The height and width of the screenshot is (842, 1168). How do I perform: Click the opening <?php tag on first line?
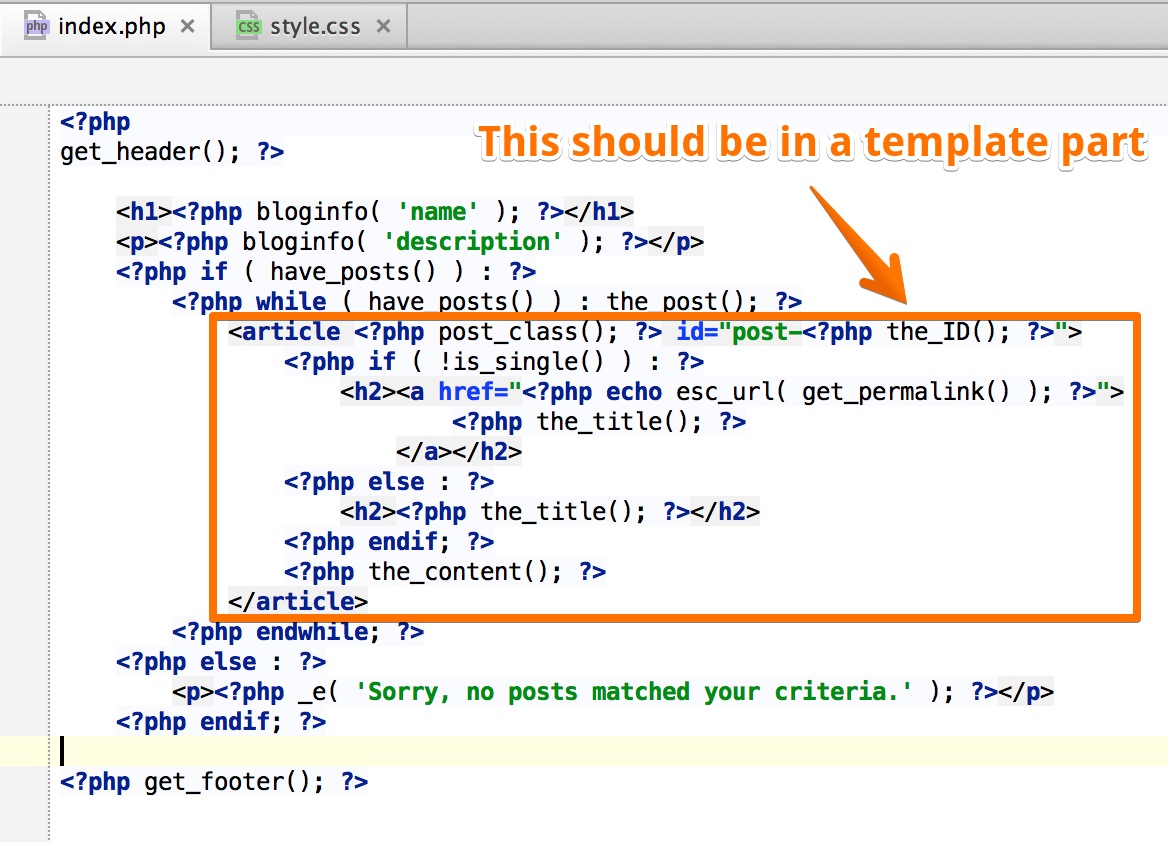click(95, 122)
